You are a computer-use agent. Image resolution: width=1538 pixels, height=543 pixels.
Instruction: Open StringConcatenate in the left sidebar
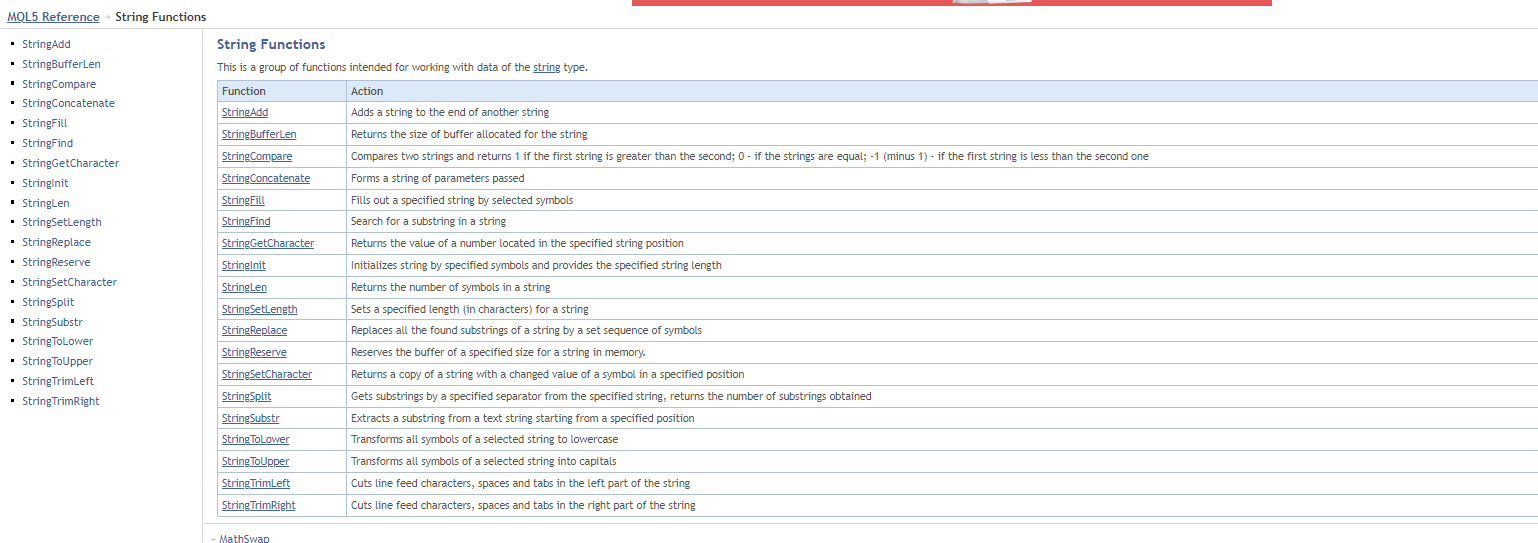pos(68,103)
